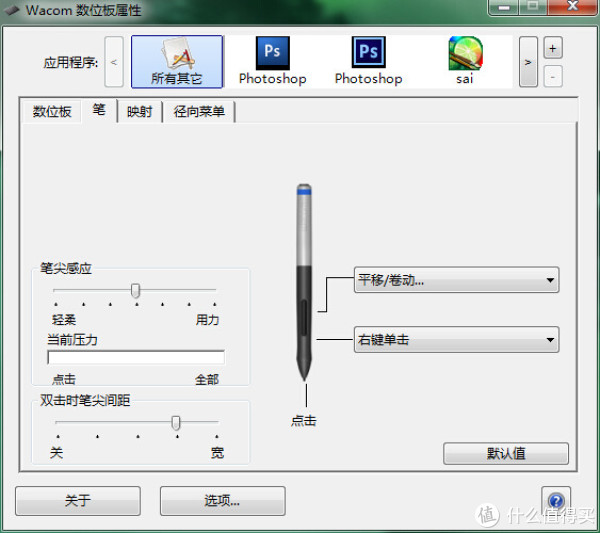Close the Wacom 数位板属性 window

tap(572, 7)
